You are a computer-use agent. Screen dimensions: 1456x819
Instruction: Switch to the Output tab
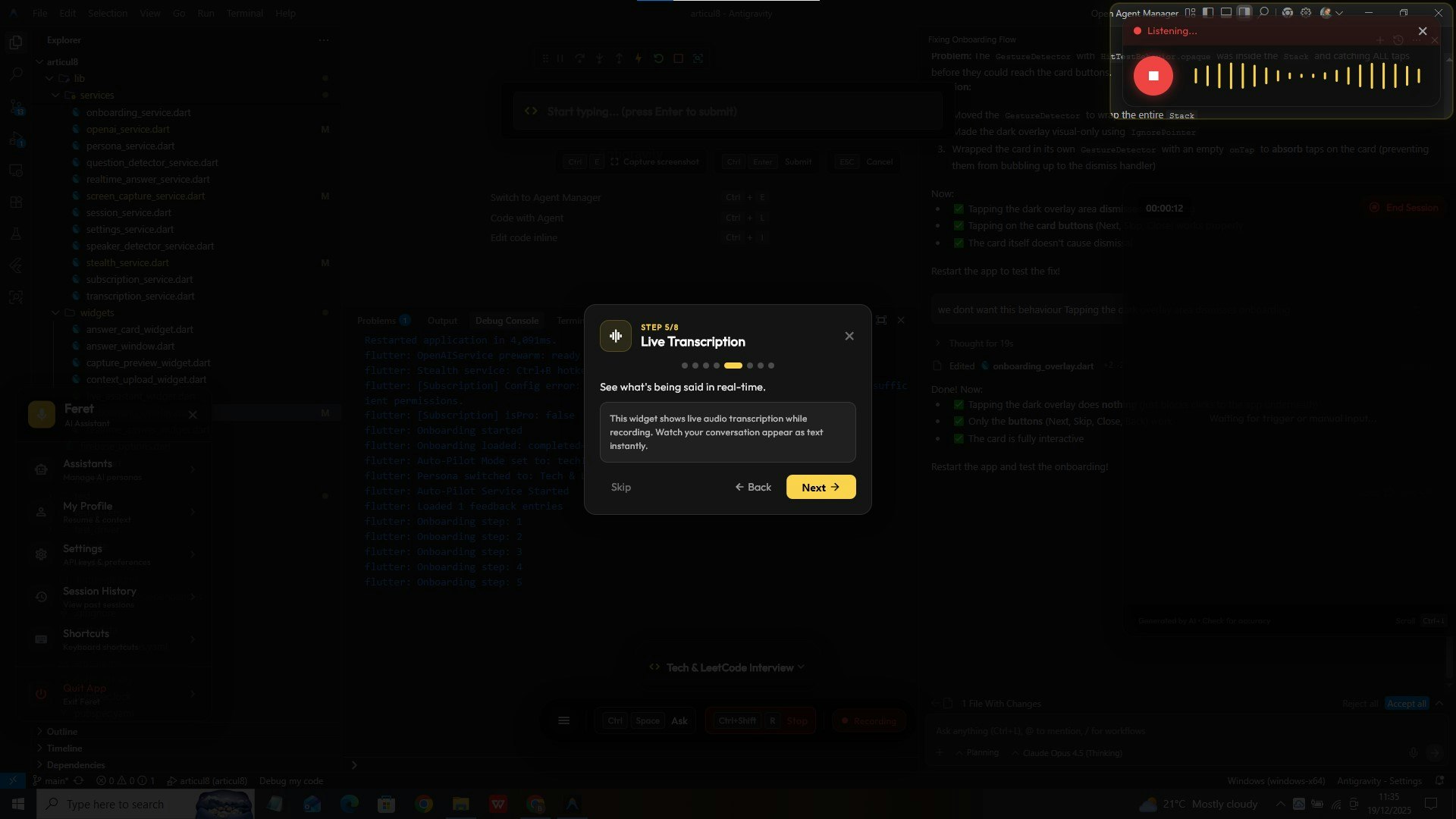[x=441, y=321]
